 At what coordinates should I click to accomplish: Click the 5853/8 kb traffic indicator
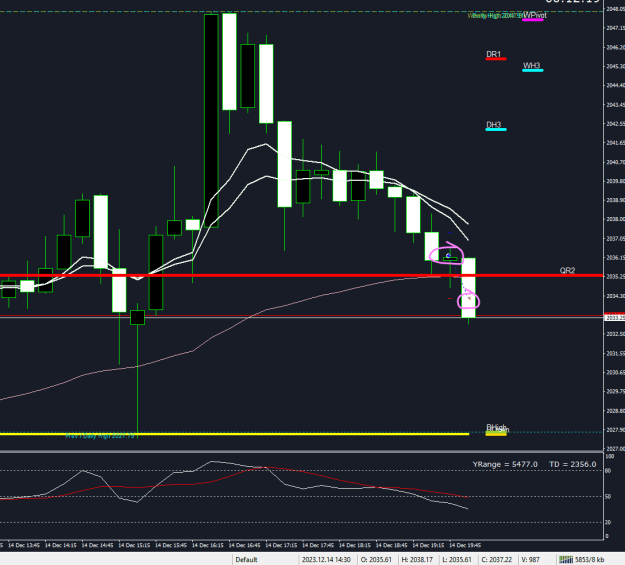tap(590, 559)
